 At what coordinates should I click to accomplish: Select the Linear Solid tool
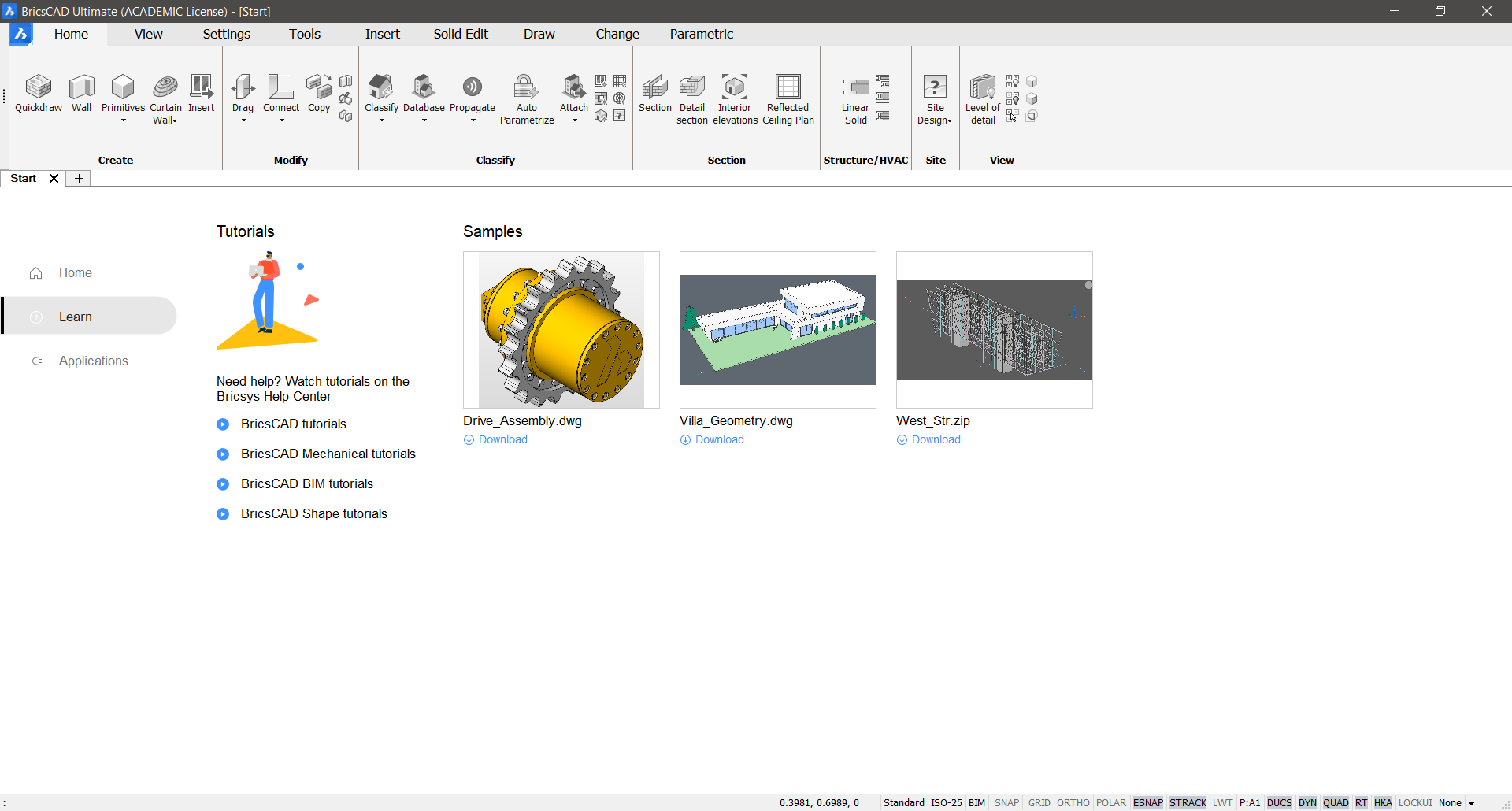click(856, 99)
